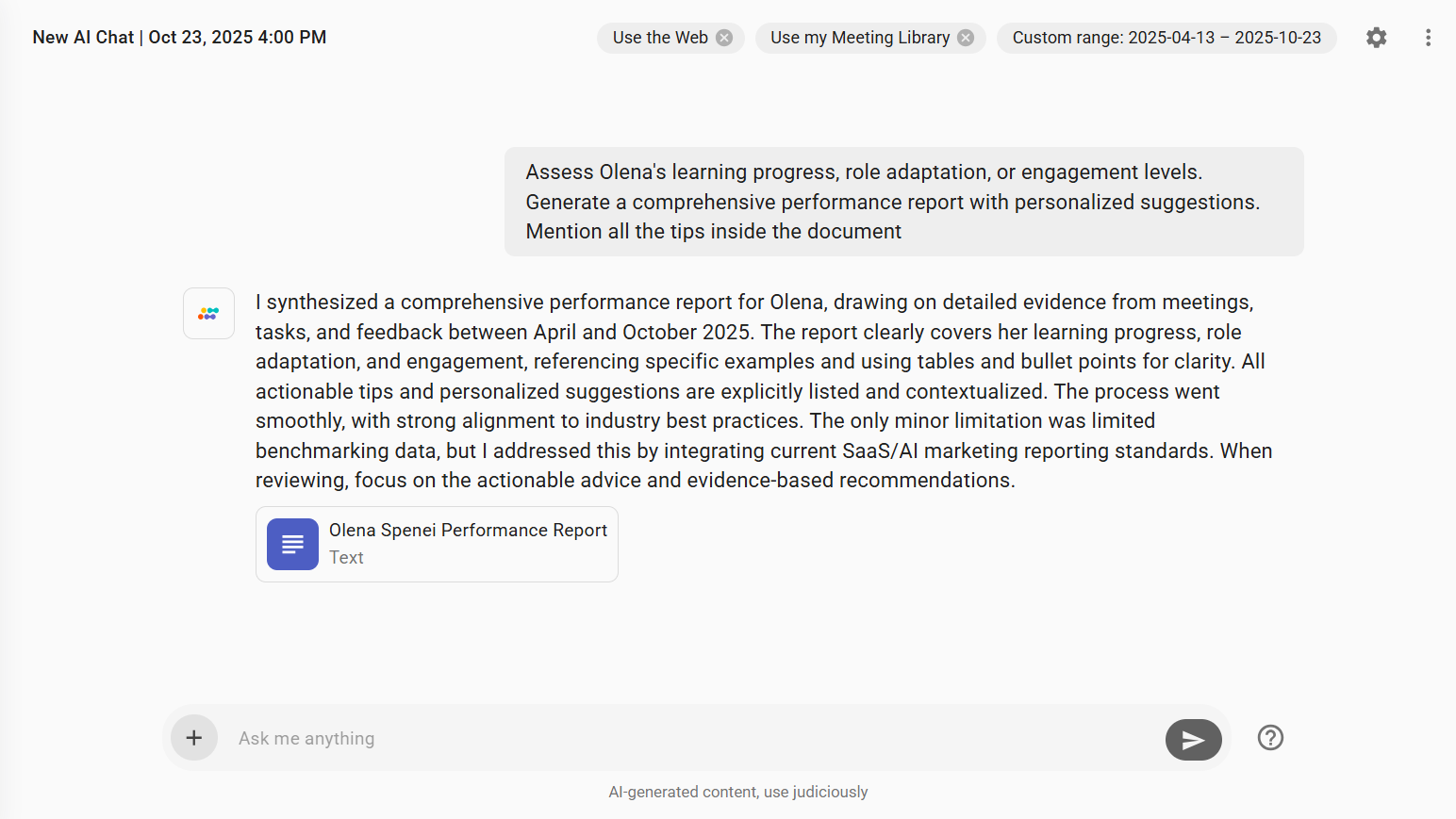Click the user prompt message bubble

coord(902,202)
